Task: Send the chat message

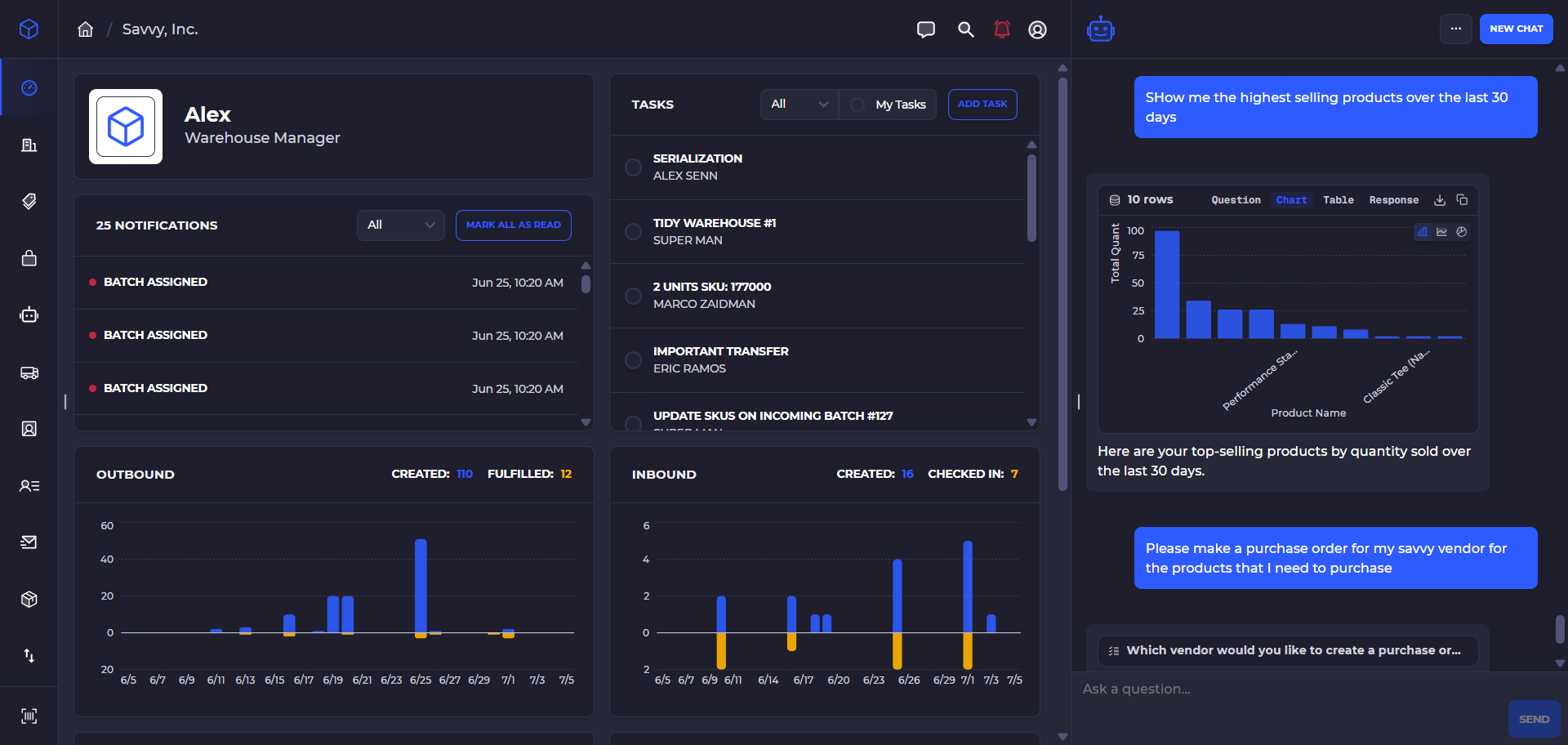Action: (1534, 719)
